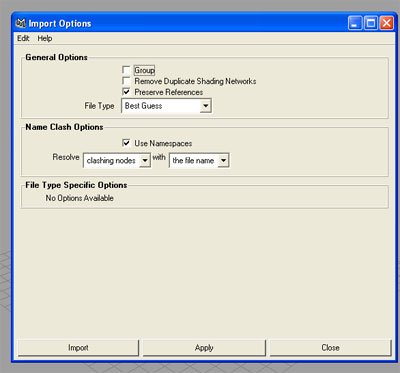Uncheck Preserve References
The image size is (400, 373).
click(126, 92)
